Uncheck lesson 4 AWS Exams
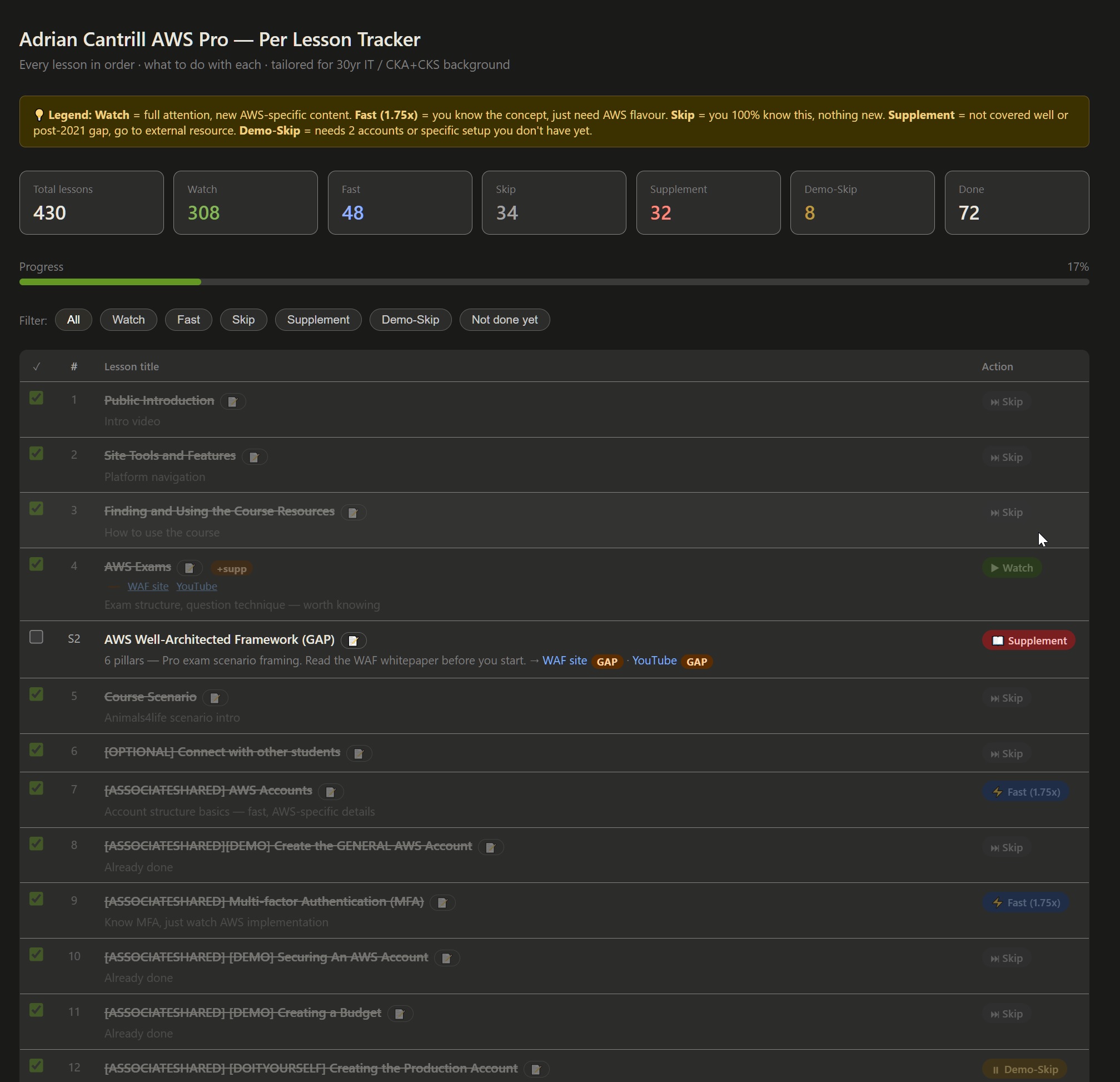The width and height of the screenshot is (1120, 1082). (x=36, y=564)
